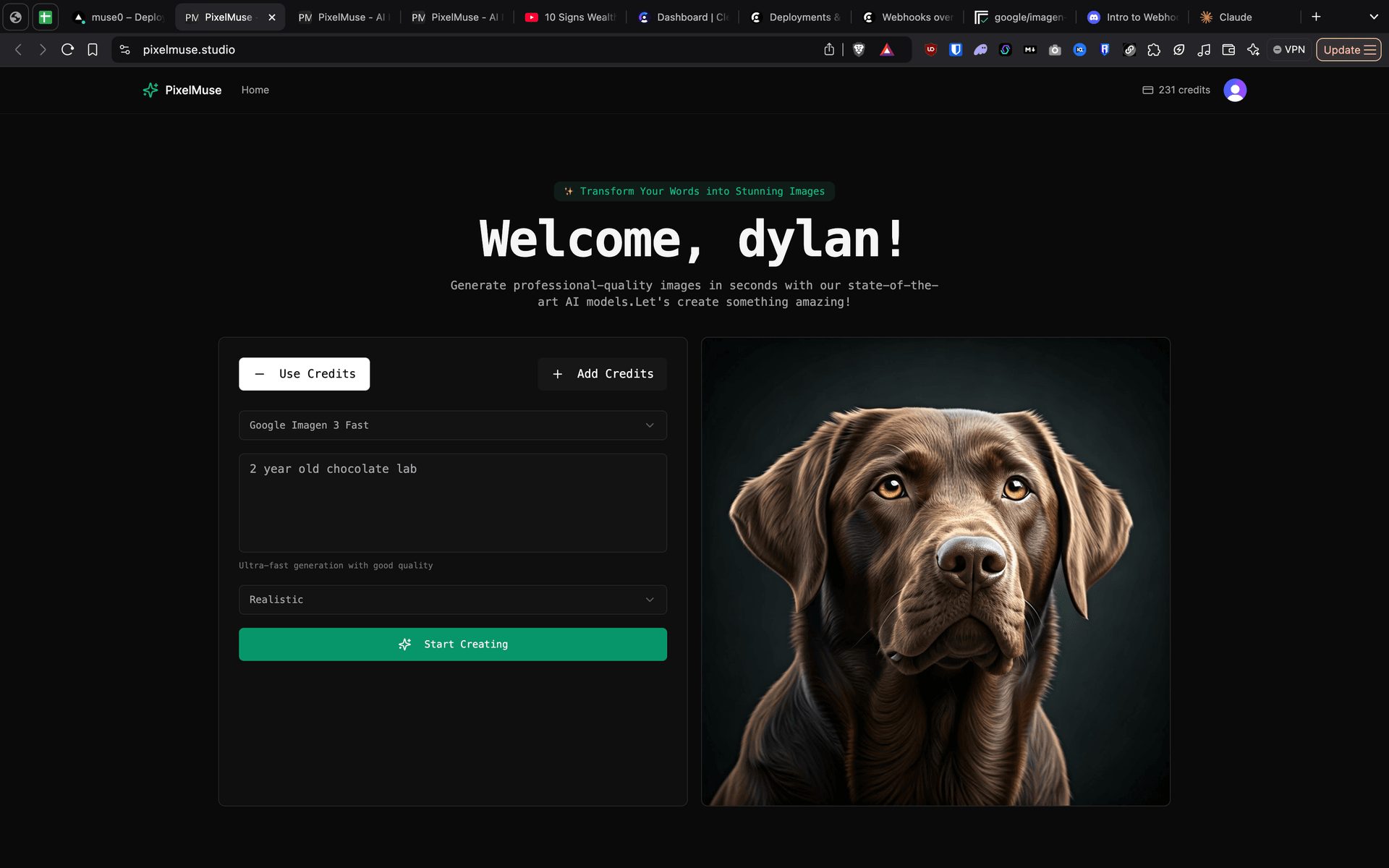Open the Brave Leo AI sparkle icon
Screen dimensions: 1389x868
point(1254,50)
